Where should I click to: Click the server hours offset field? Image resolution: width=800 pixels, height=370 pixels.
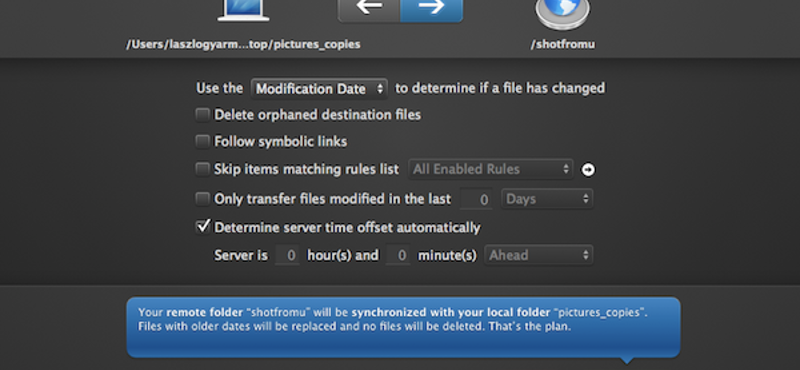(x=287, y=255)
